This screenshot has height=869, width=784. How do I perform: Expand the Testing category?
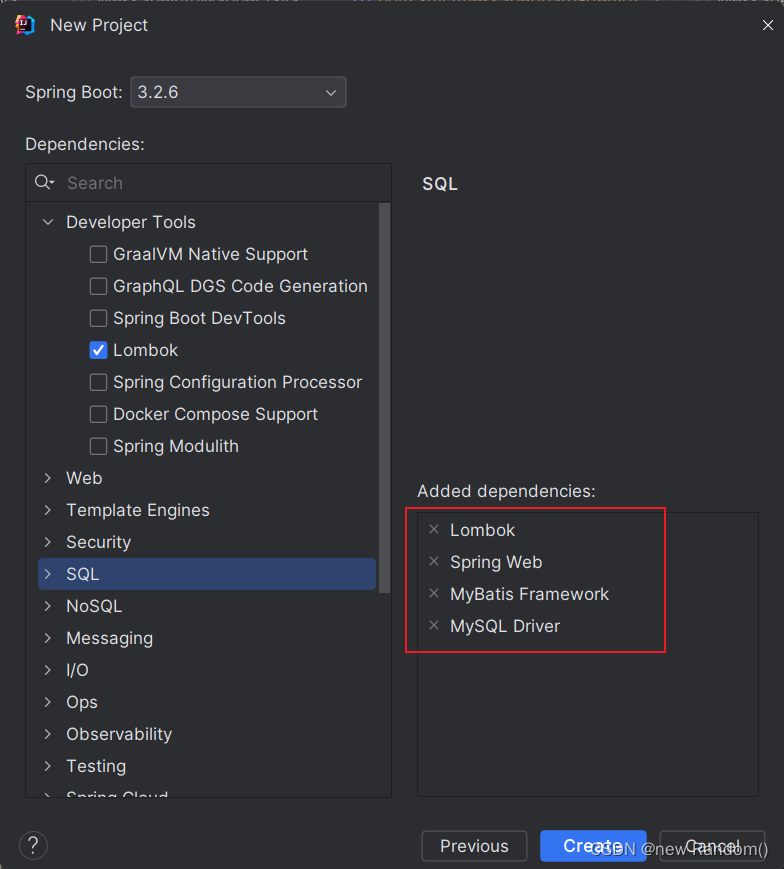tap(46, 766)
